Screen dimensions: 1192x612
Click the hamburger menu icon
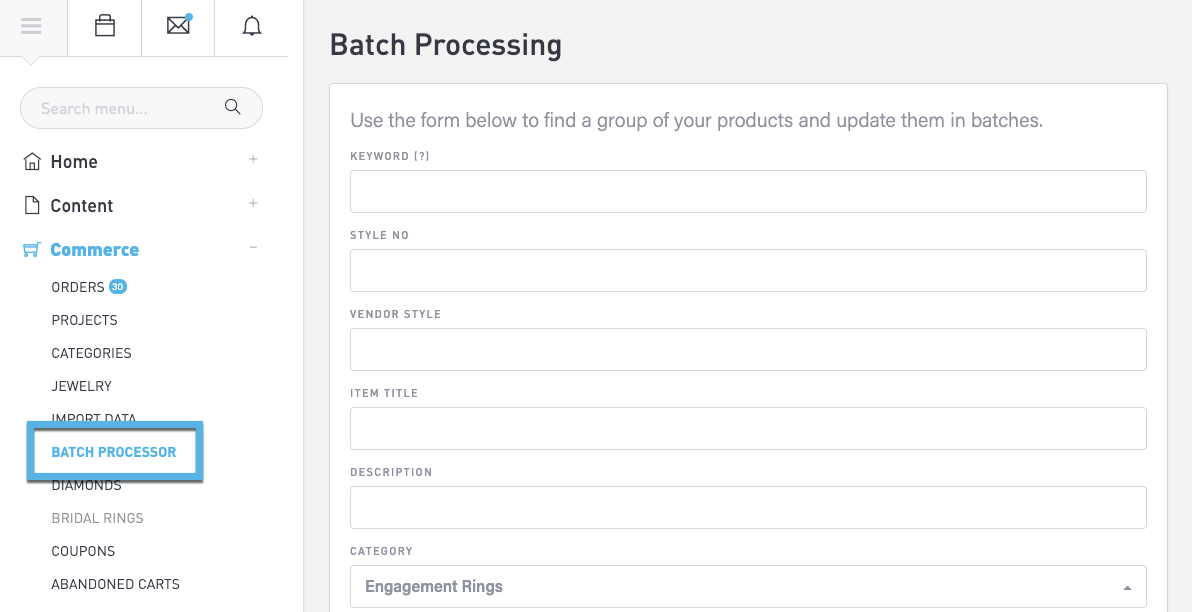pyautogui.click(x=31, y=27)
